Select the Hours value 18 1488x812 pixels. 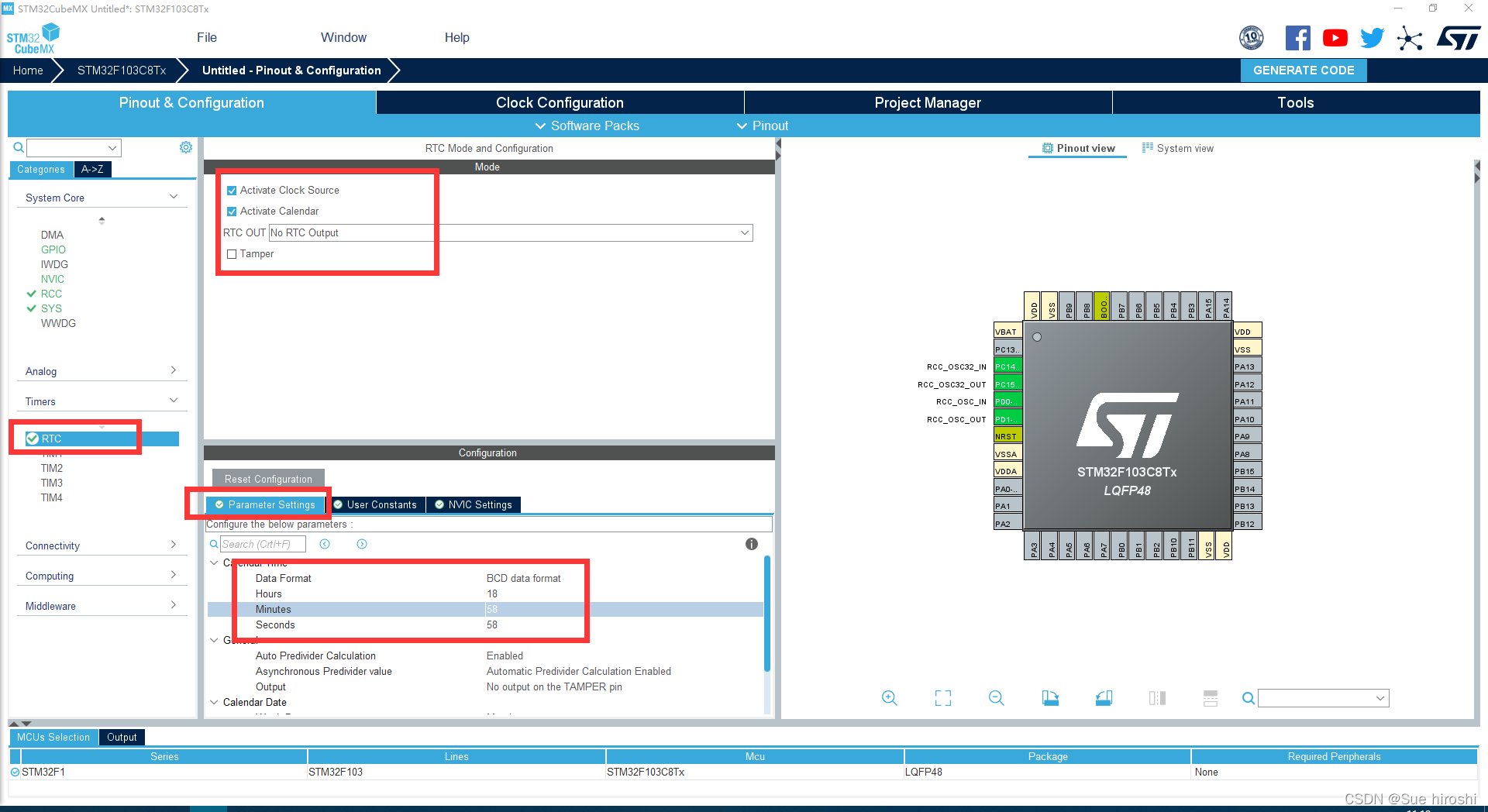coord(492,594)
